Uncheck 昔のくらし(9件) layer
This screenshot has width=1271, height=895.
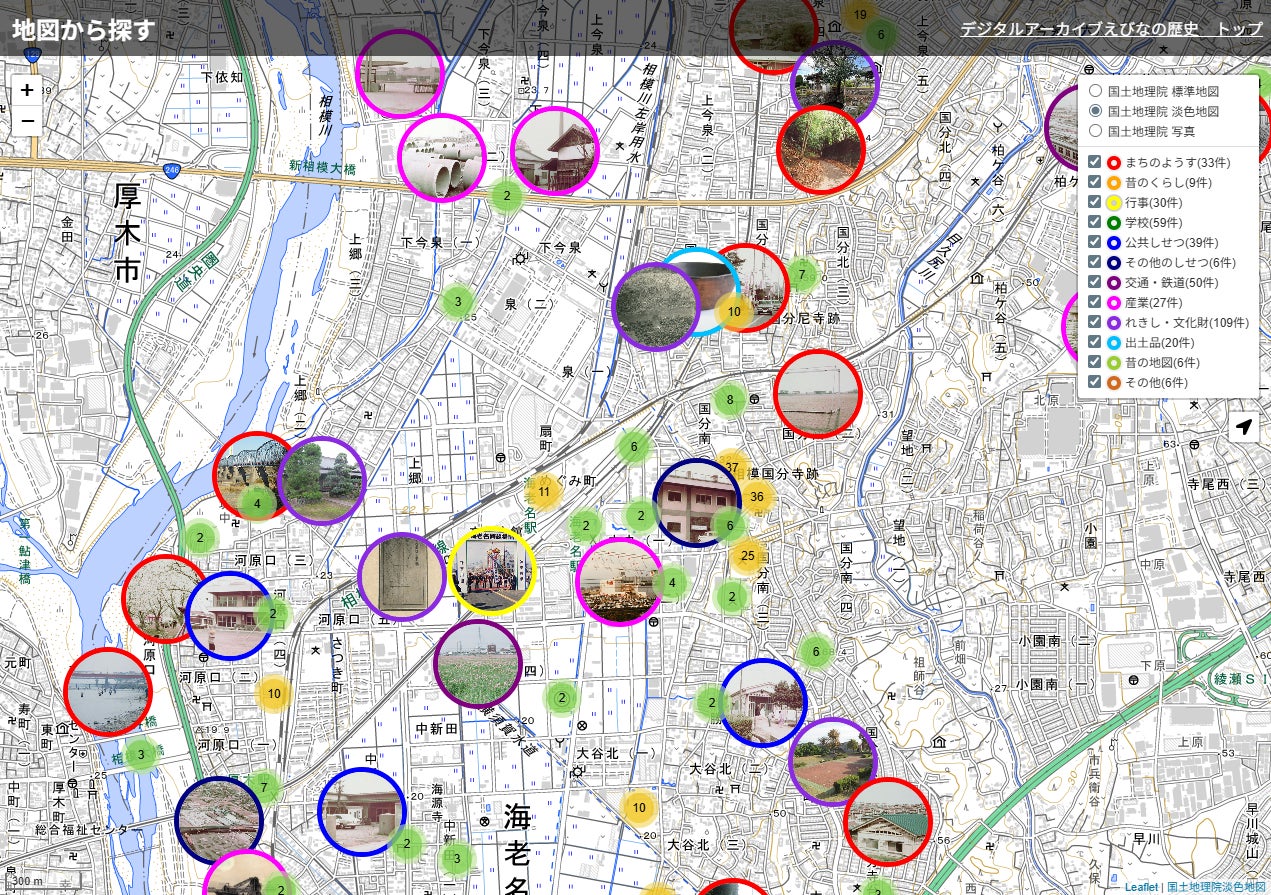(1095, 182)
